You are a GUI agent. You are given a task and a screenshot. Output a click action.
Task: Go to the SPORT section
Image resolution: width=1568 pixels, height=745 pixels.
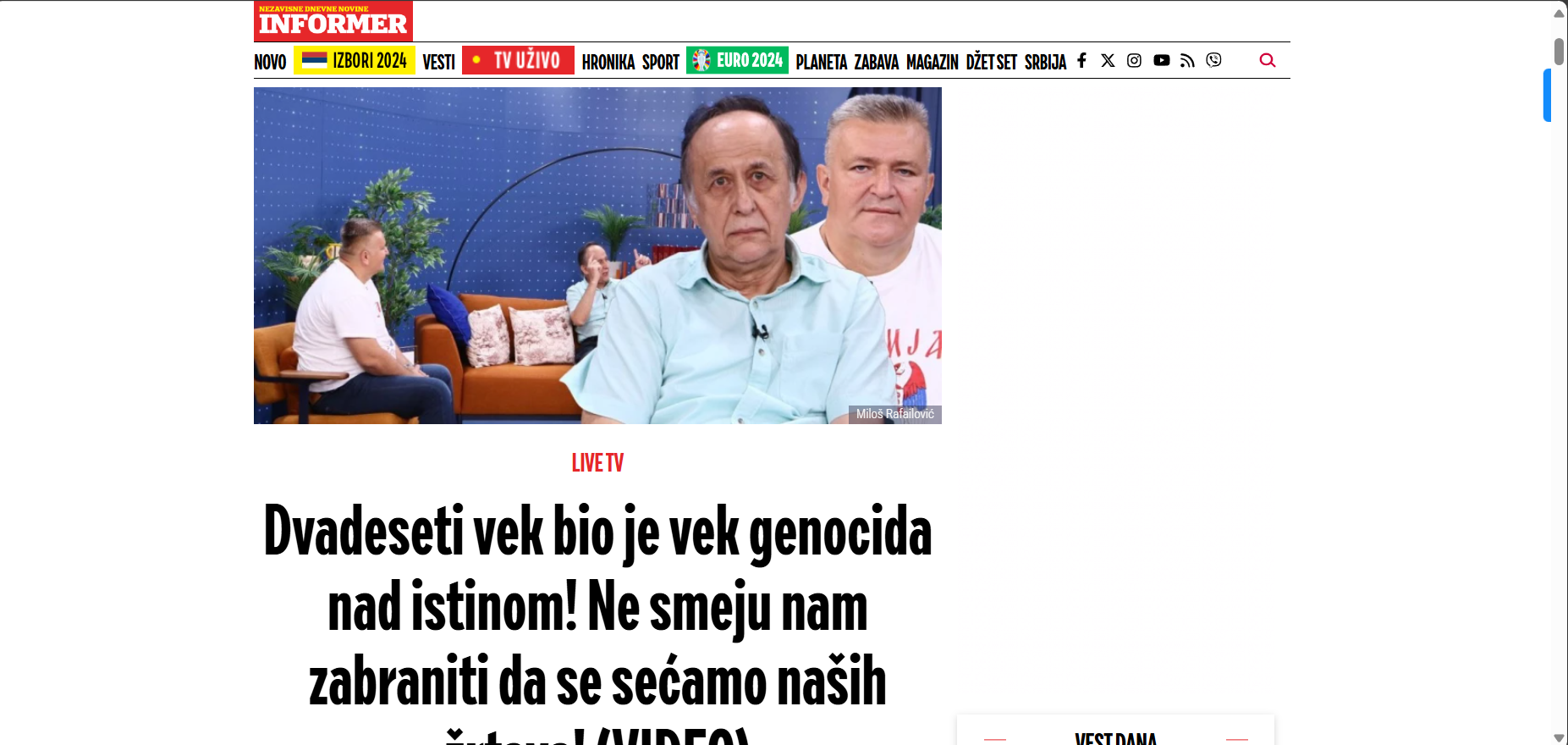660,62
